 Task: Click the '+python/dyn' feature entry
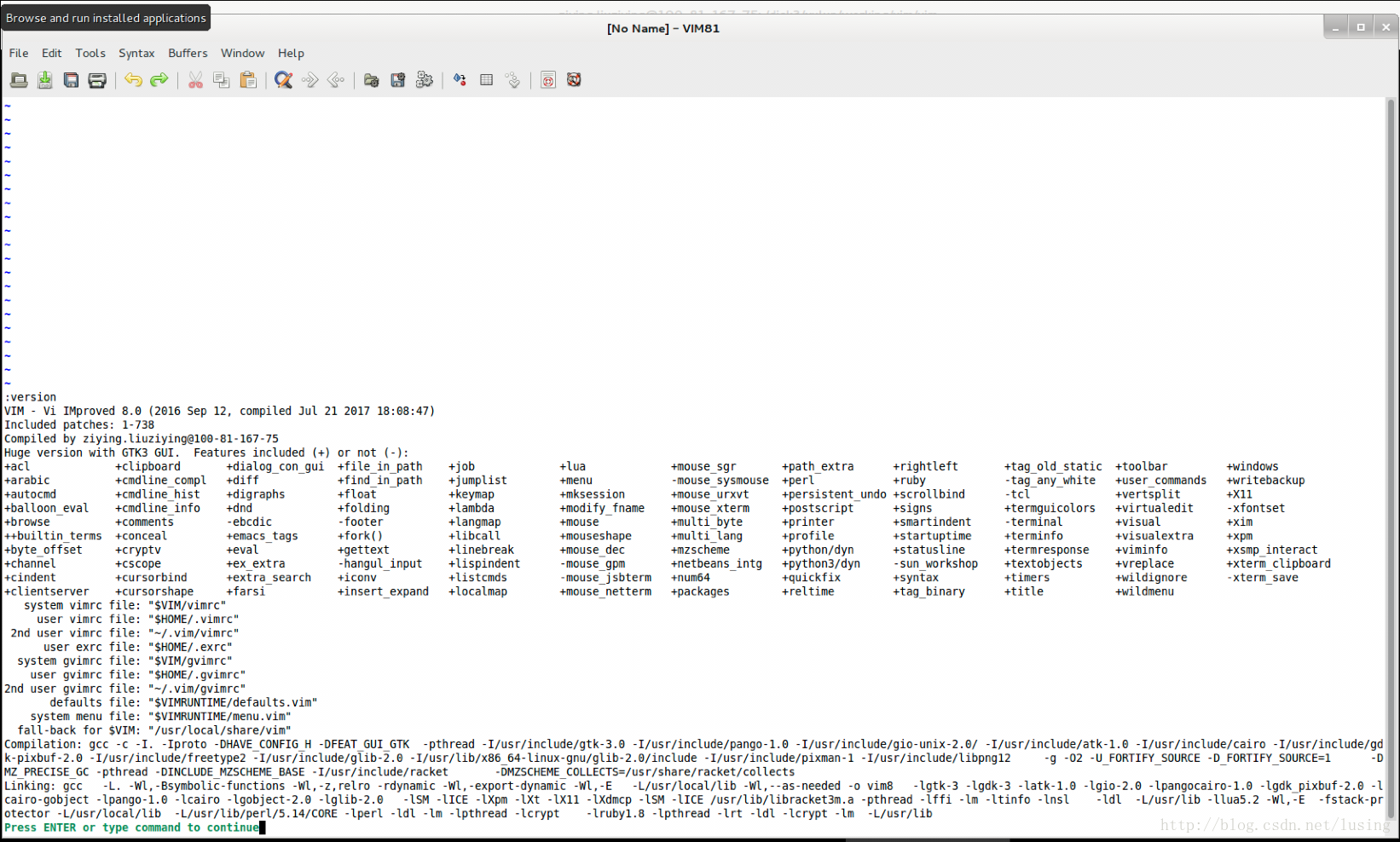click(x=818, y=550)
